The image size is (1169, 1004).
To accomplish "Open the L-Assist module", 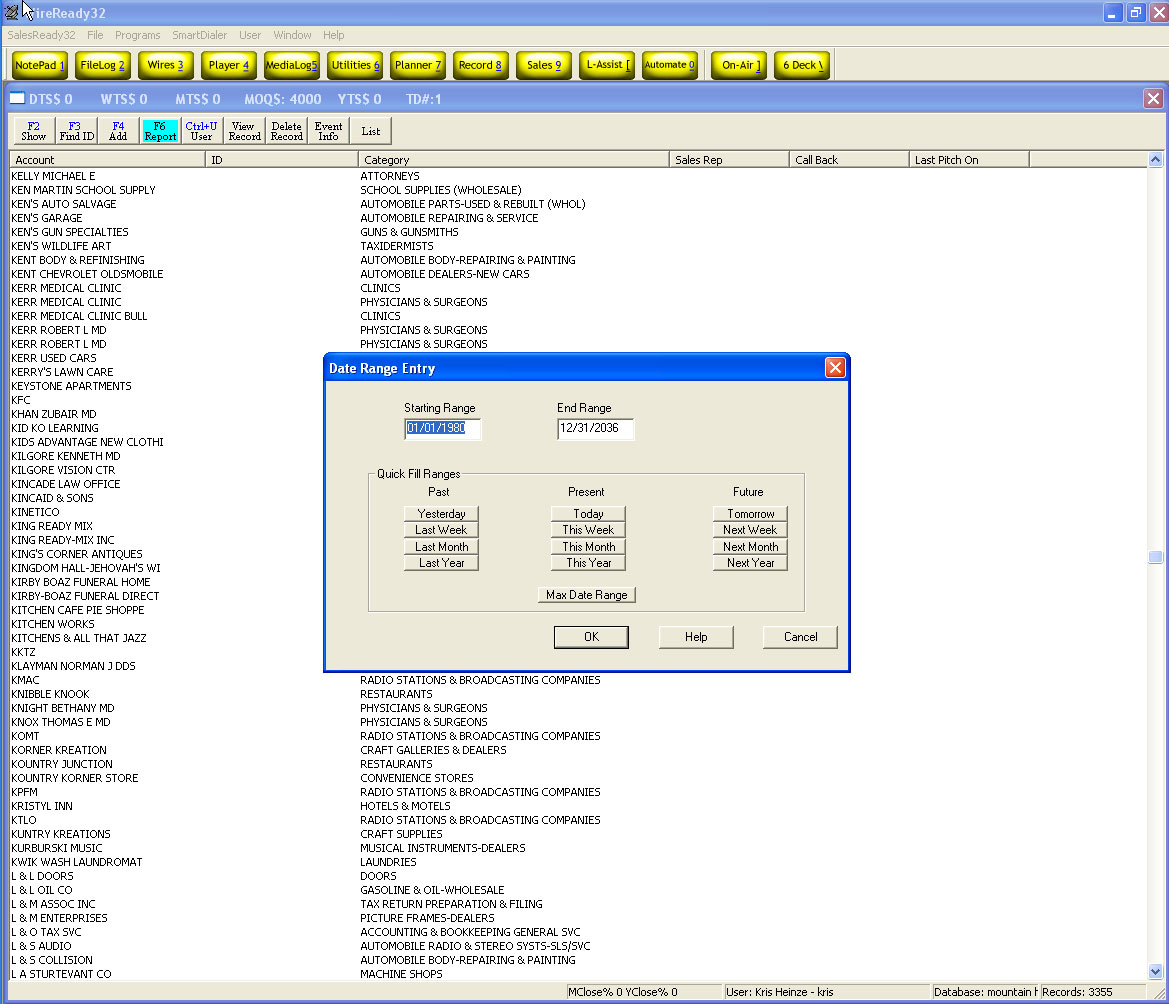I will (x=607, y=65).
